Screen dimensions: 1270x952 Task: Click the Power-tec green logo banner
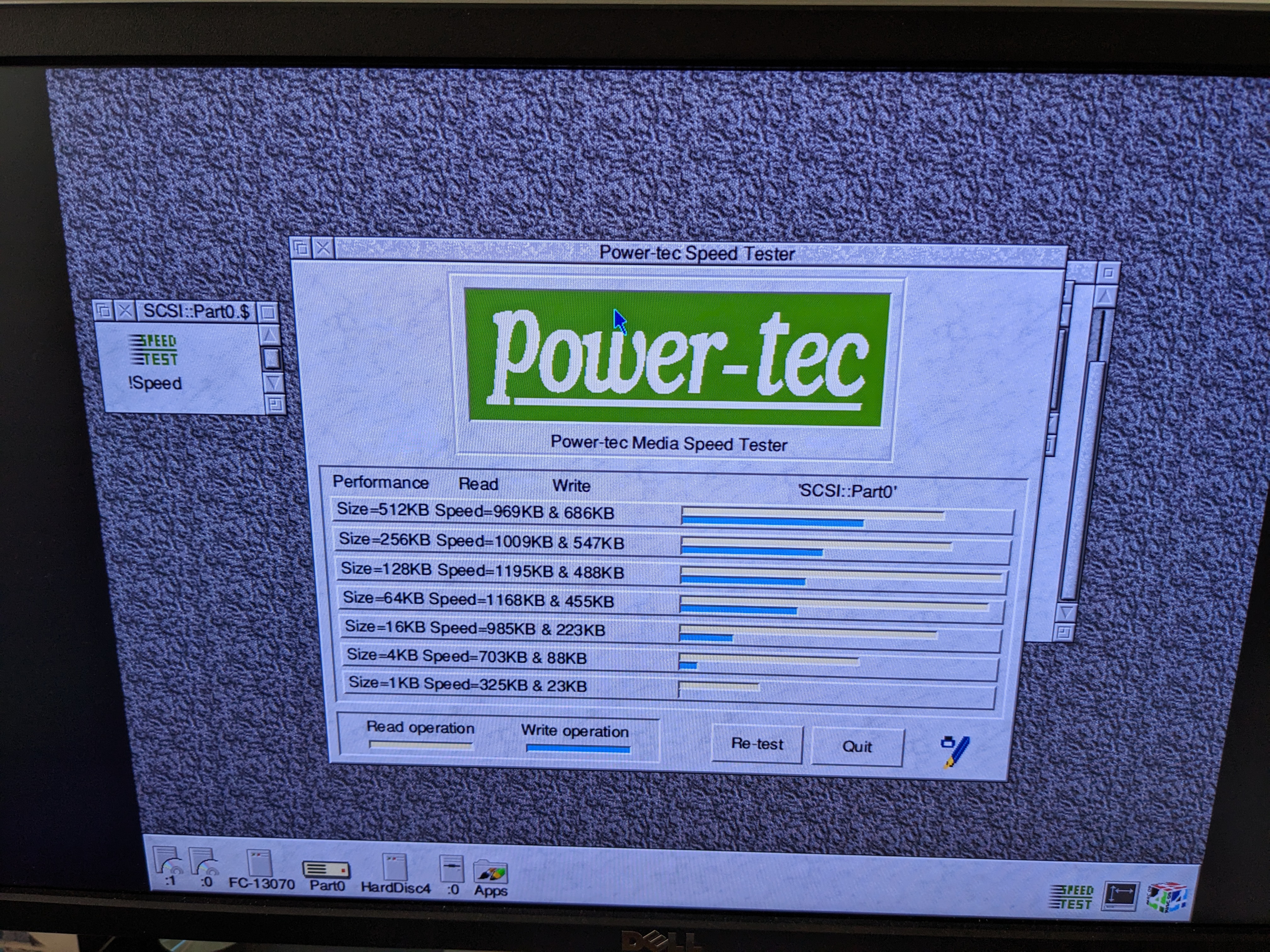(678, 358)
